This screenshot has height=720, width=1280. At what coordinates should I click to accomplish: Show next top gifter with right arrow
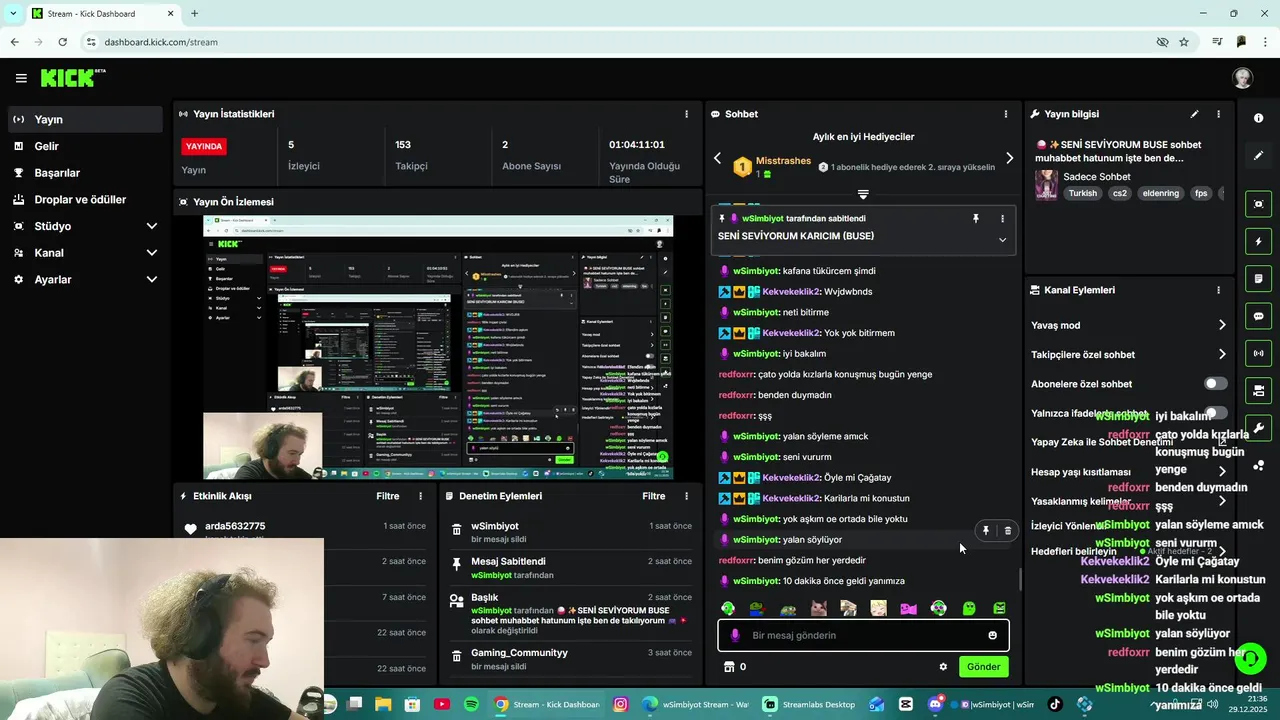[x=1009, y=158]
